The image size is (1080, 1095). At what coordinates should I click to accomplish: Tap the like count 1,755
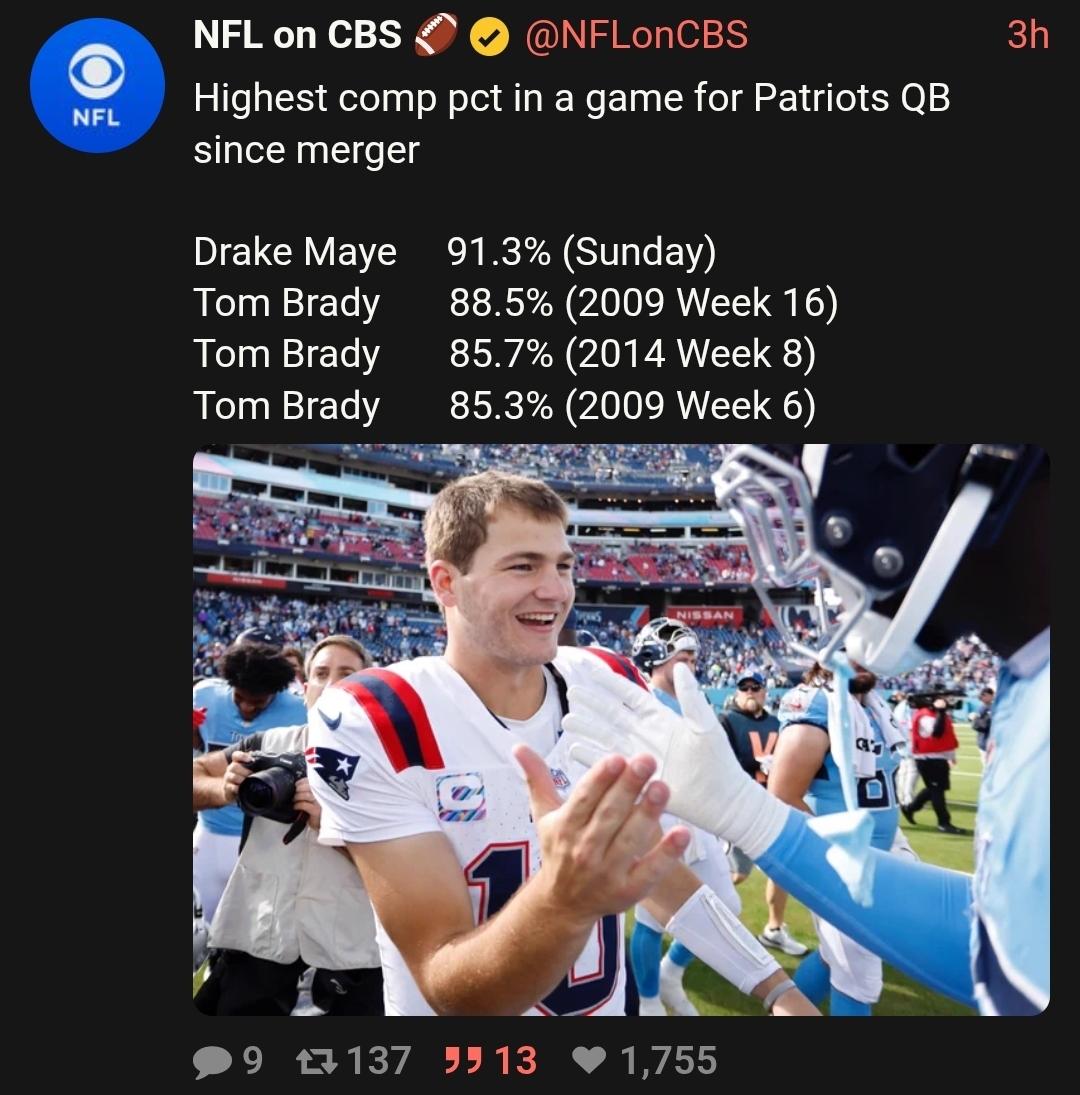(x=668, y=1061)
